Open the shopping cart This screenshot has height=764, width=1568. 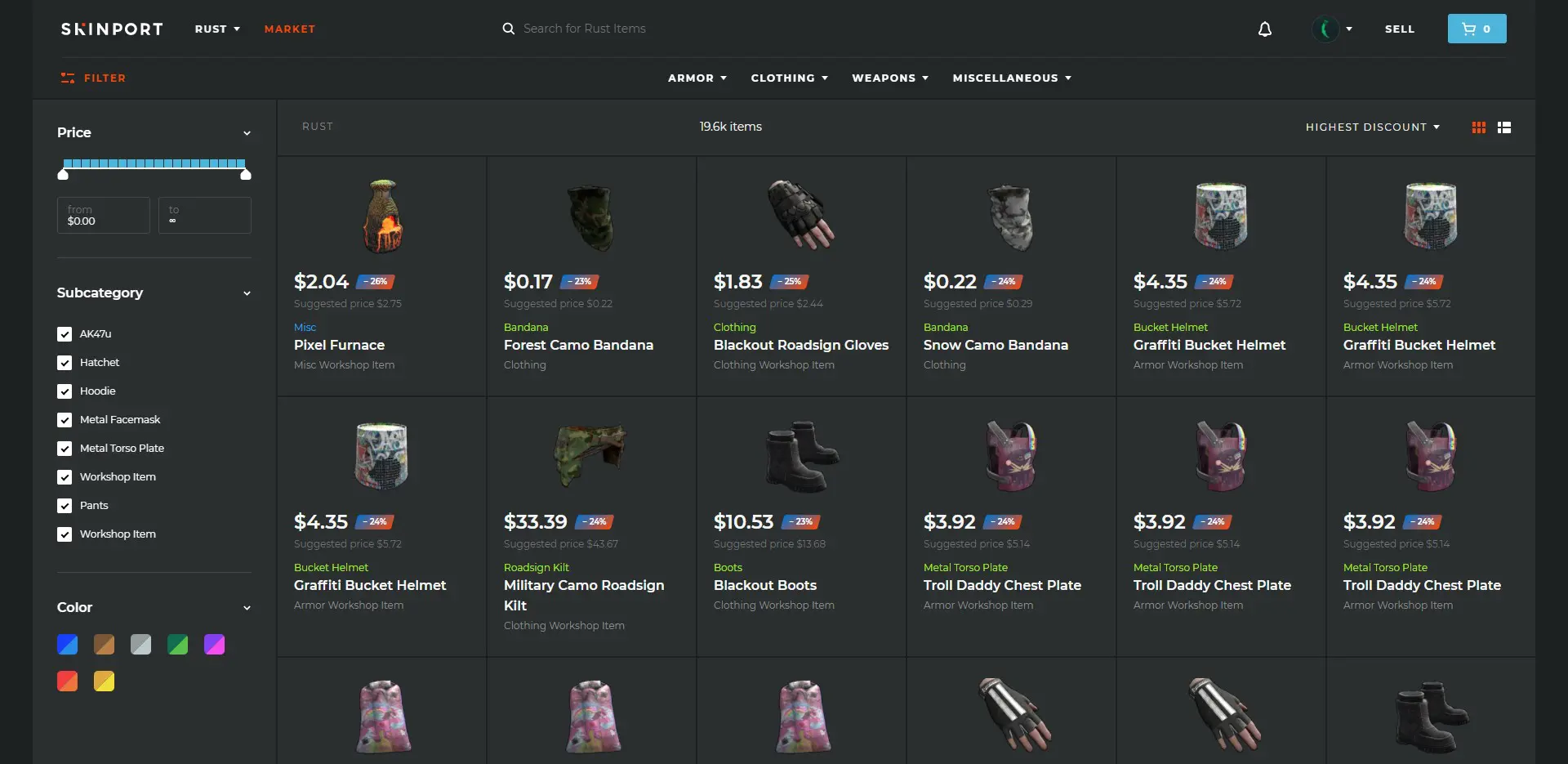(1477, 29)
